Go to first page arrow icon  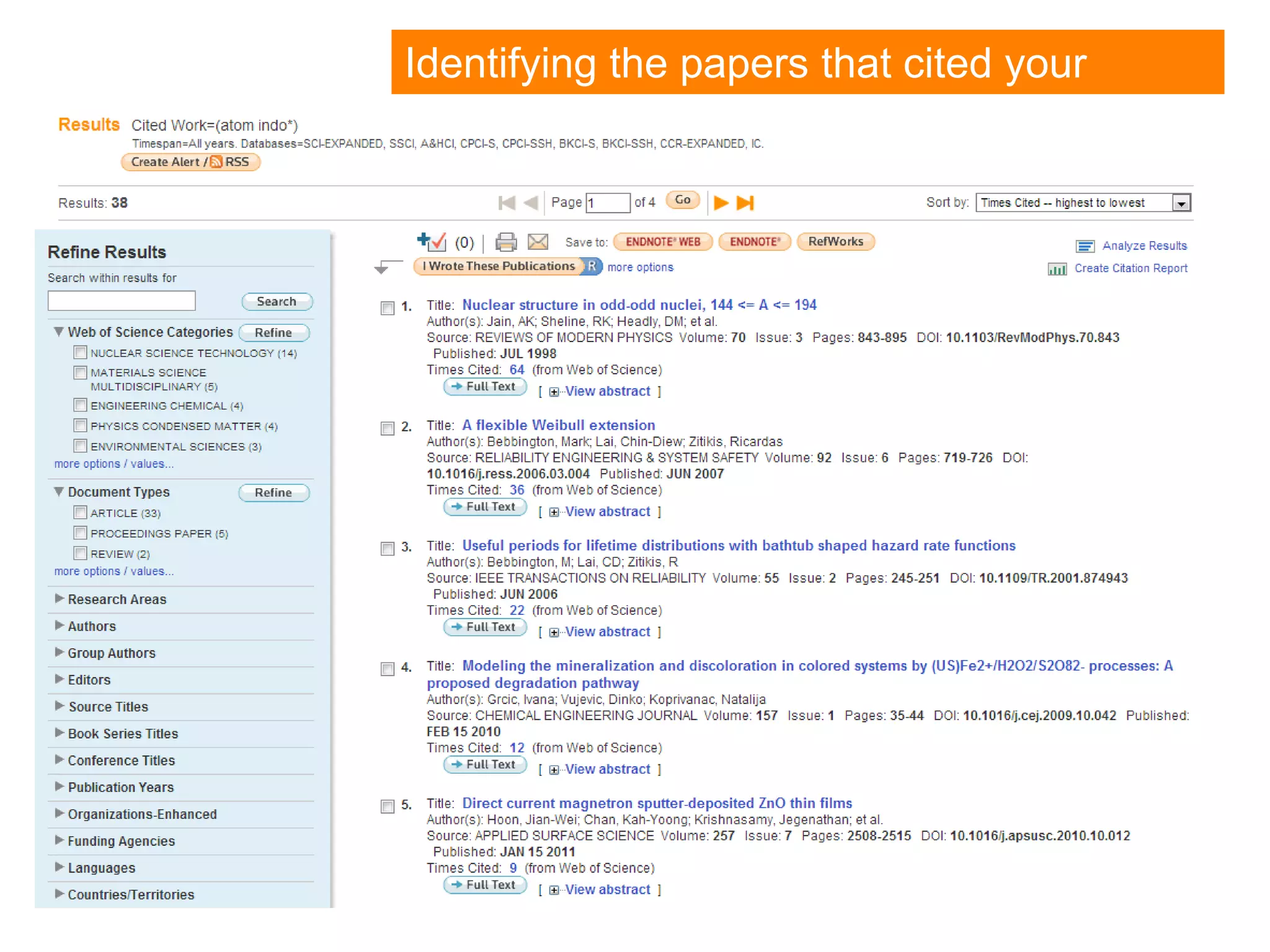coord(507,203)
